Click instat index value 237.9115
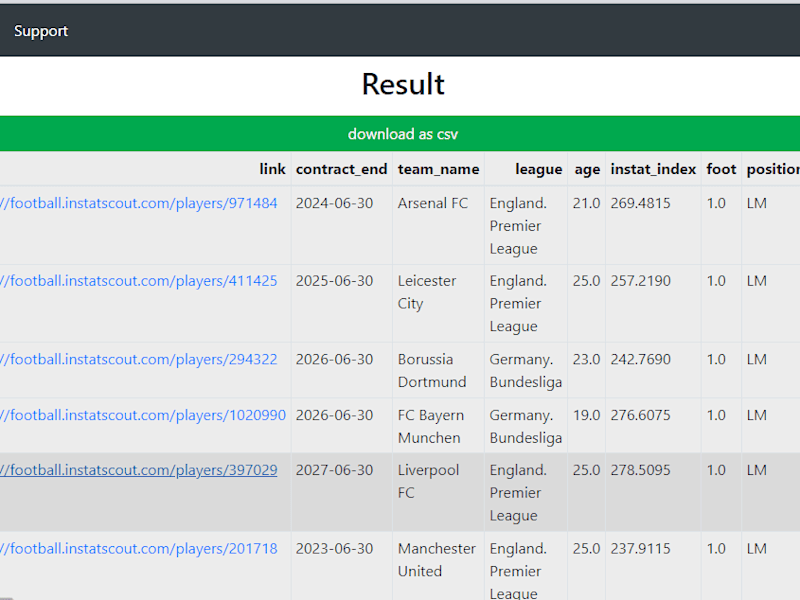Viewport: 800px width, 600px height. pos(640,548)
